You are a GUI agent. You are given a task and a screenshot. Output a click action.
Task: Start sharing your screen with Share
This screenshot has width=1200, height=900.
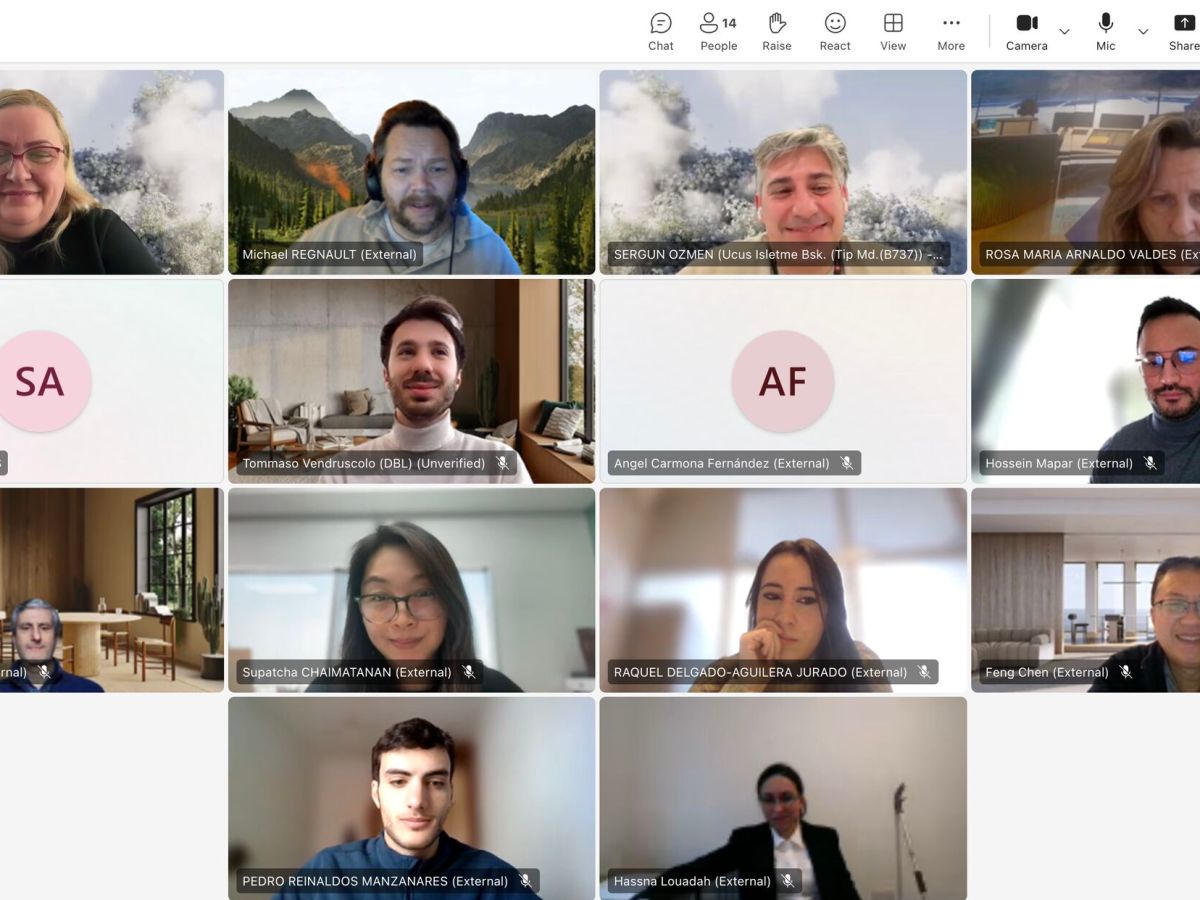(x=1184, y=31)
